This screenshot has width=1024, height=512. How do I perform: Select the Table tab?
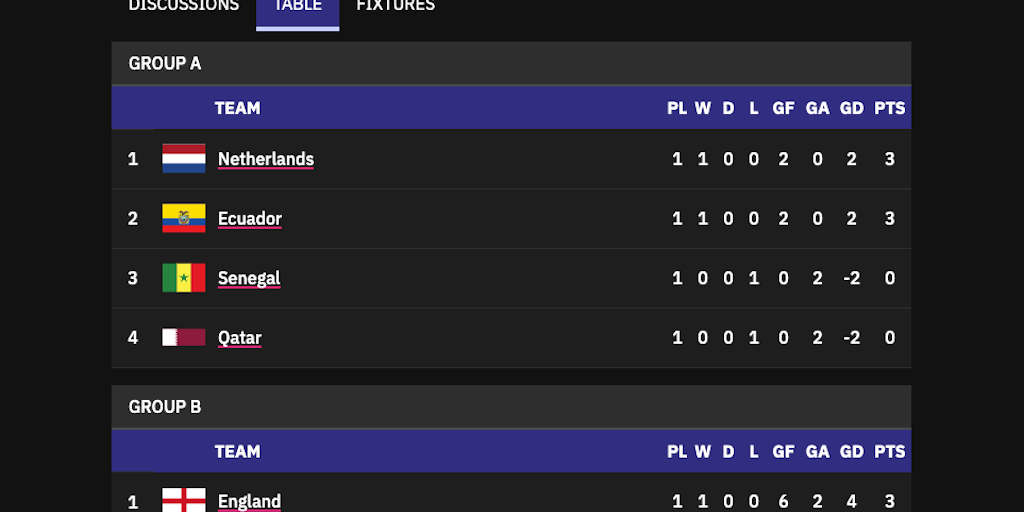(x=298, y=6)
